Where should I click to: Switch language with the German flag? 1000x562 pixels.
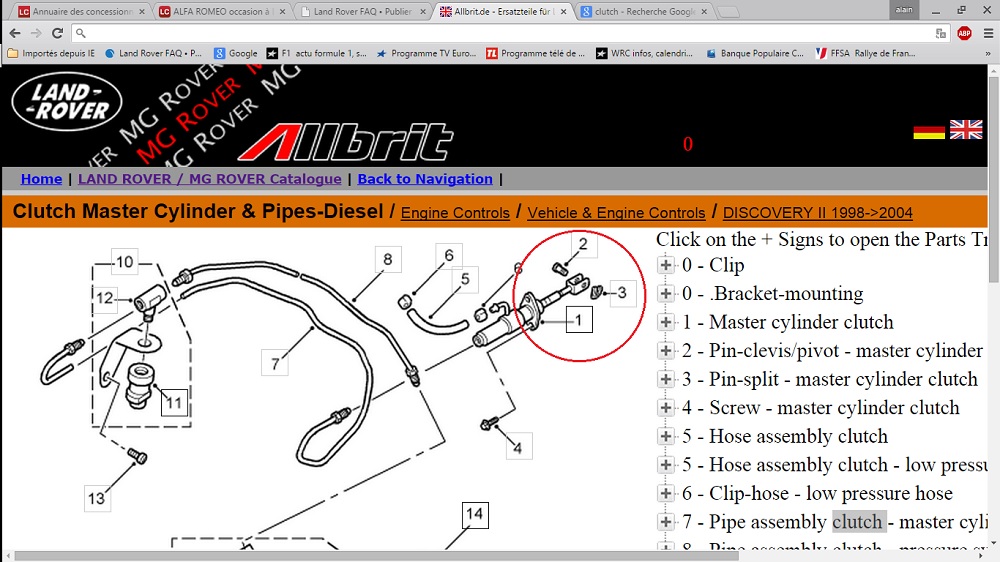[x=929, y=131]
